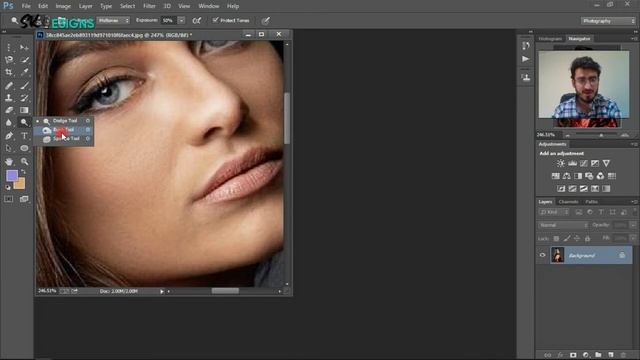This screenshot has height=360, width=640.
Task: Add an Exposure adjustment
Action: point(595,163)
